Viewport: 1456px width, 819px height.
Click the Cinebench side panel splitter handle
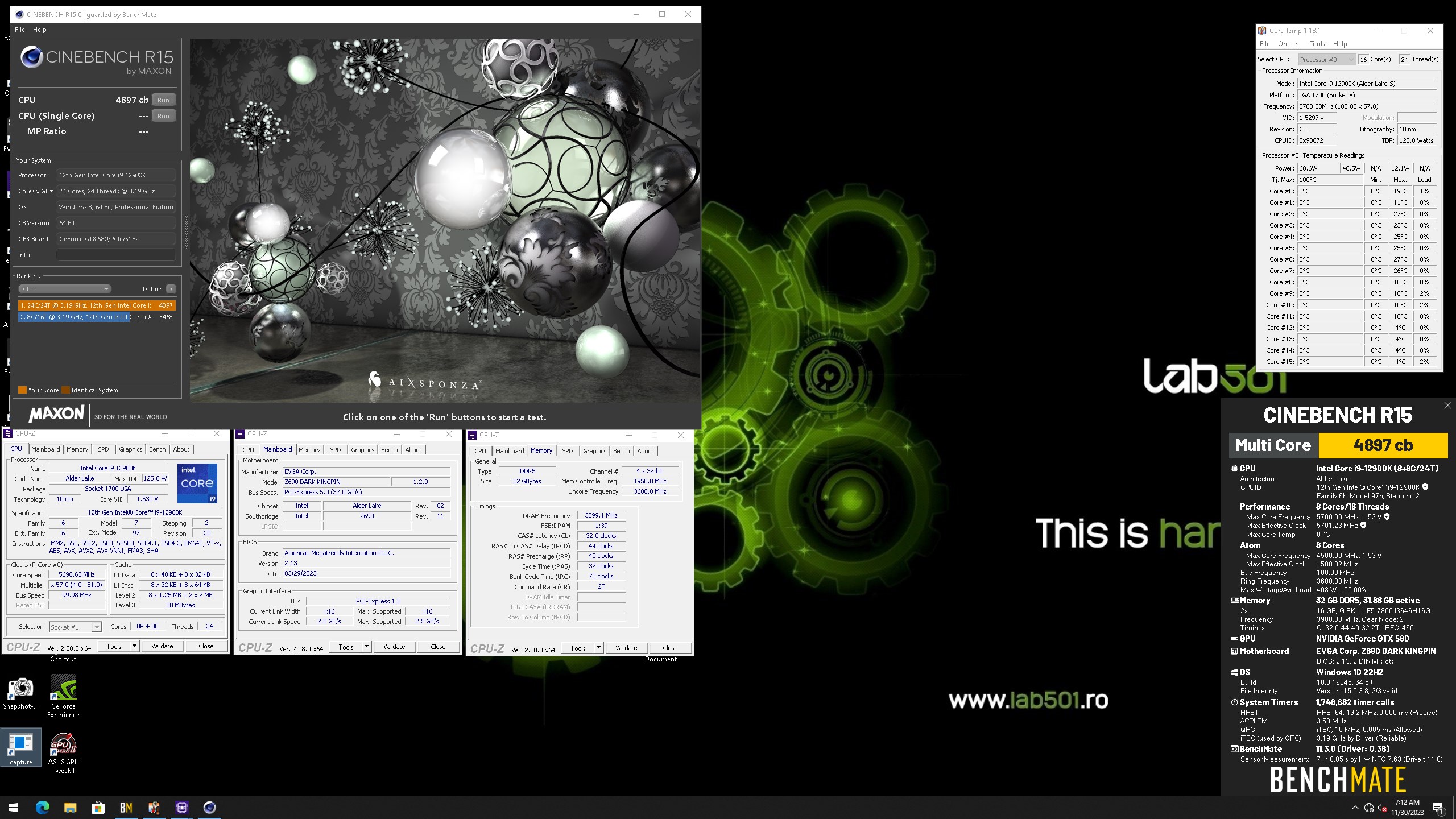click(186, 232)
